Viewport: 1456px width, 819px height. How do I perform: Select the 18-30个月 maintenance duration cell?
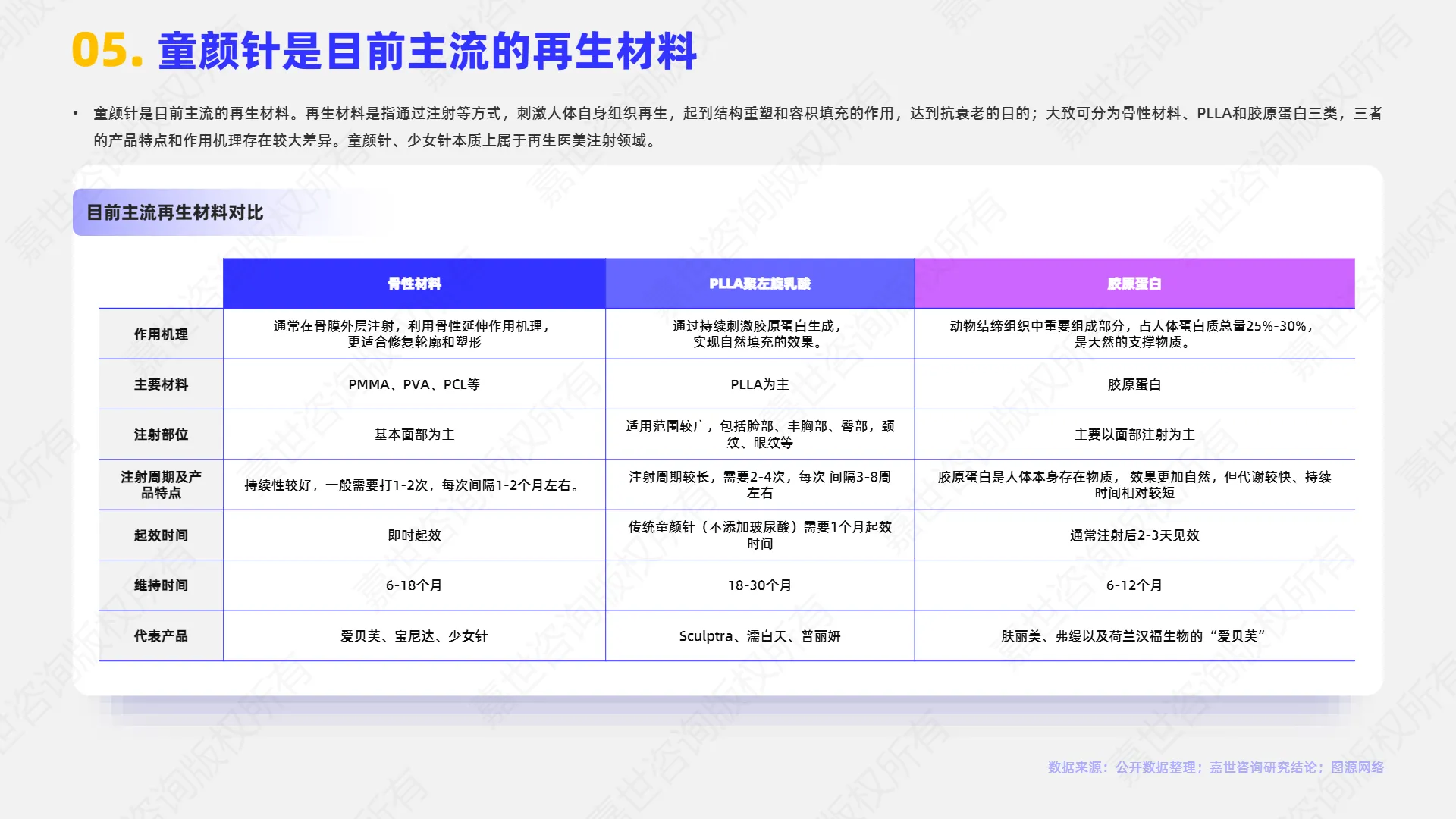click(x=760, y=585)
